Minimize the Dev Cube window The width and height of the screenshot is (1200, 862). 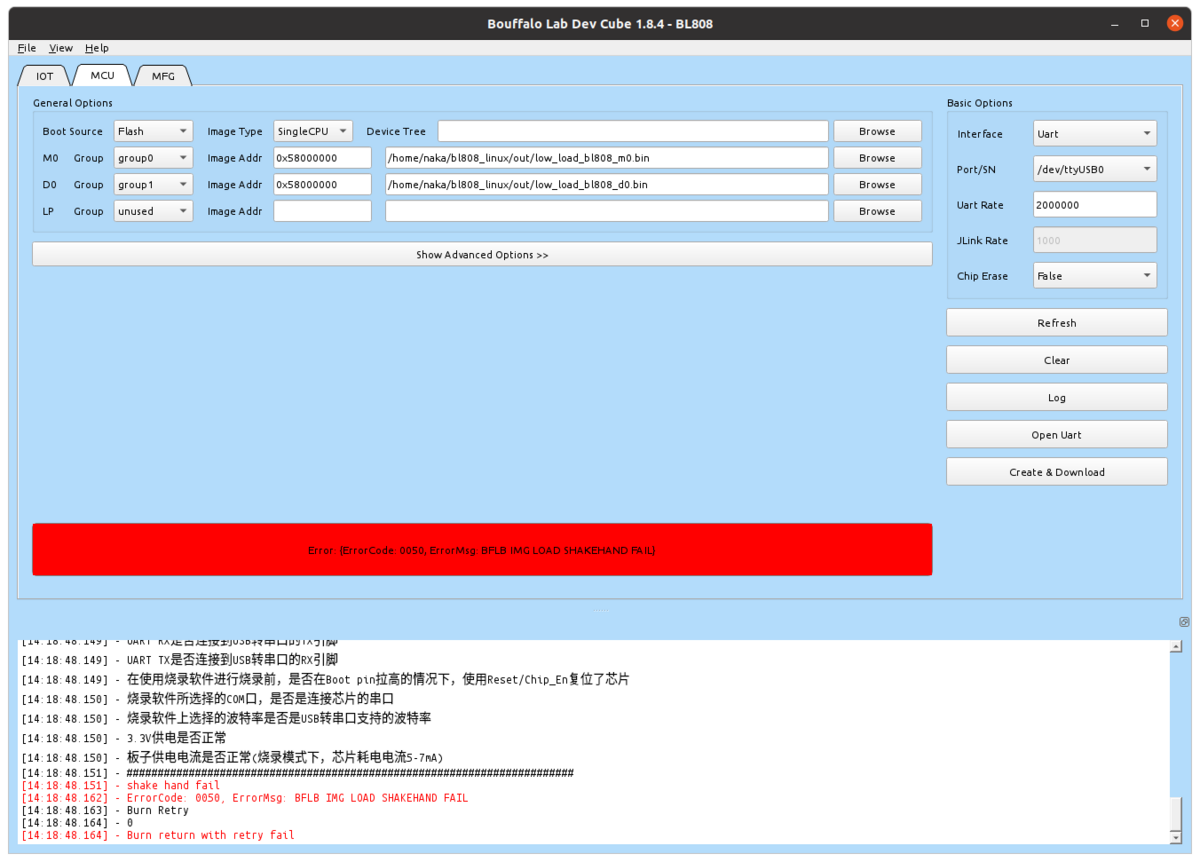[1116, 23]
